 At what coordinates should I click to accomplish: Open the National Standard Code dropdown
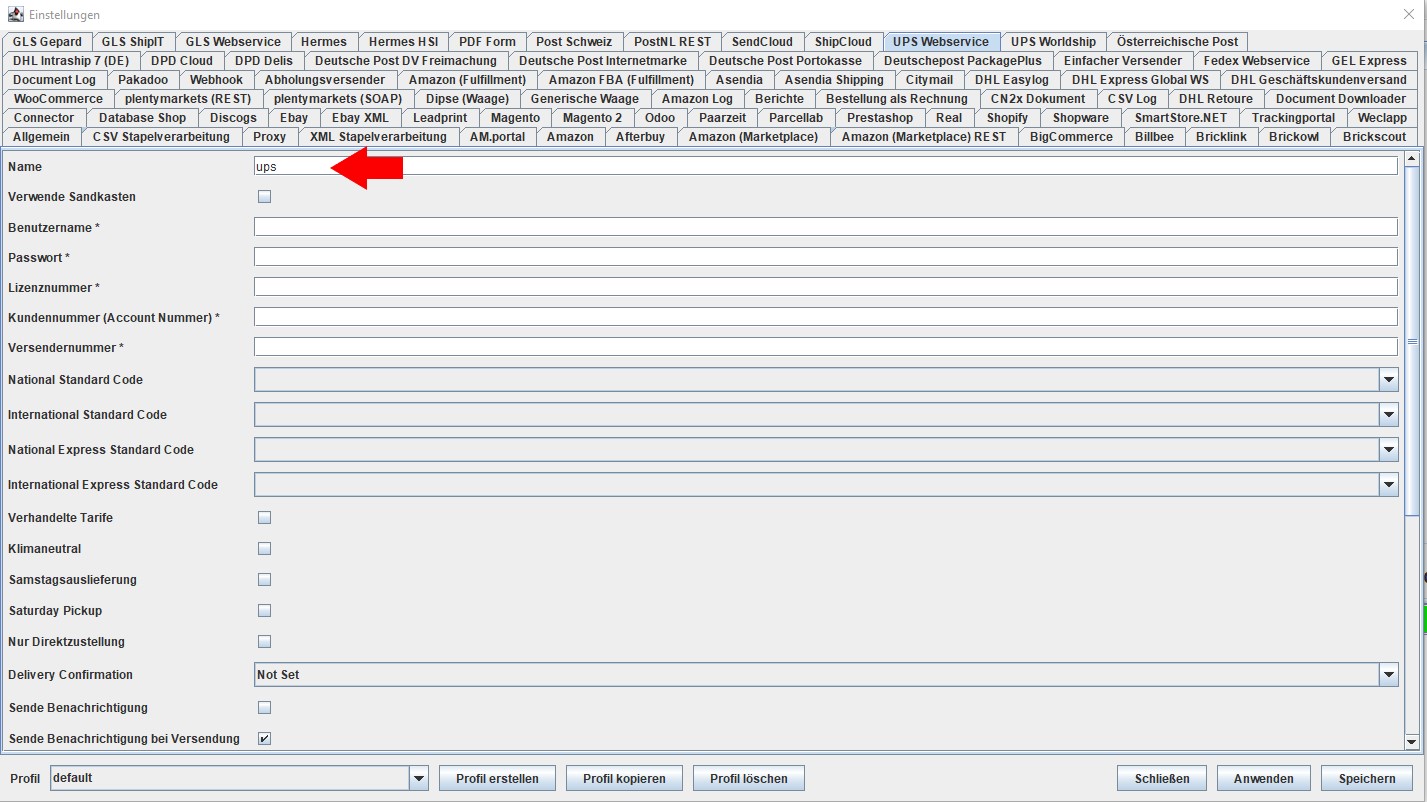tap(1388, 380)
